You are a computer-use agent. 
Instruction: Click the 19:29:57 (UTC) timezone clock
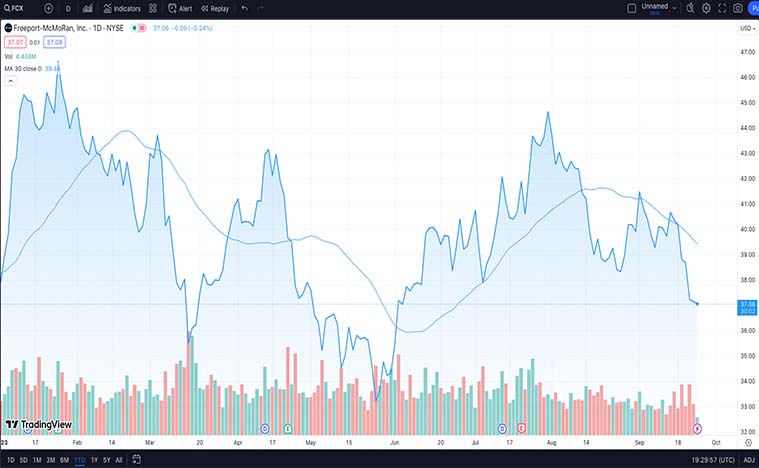pos(713,460)
